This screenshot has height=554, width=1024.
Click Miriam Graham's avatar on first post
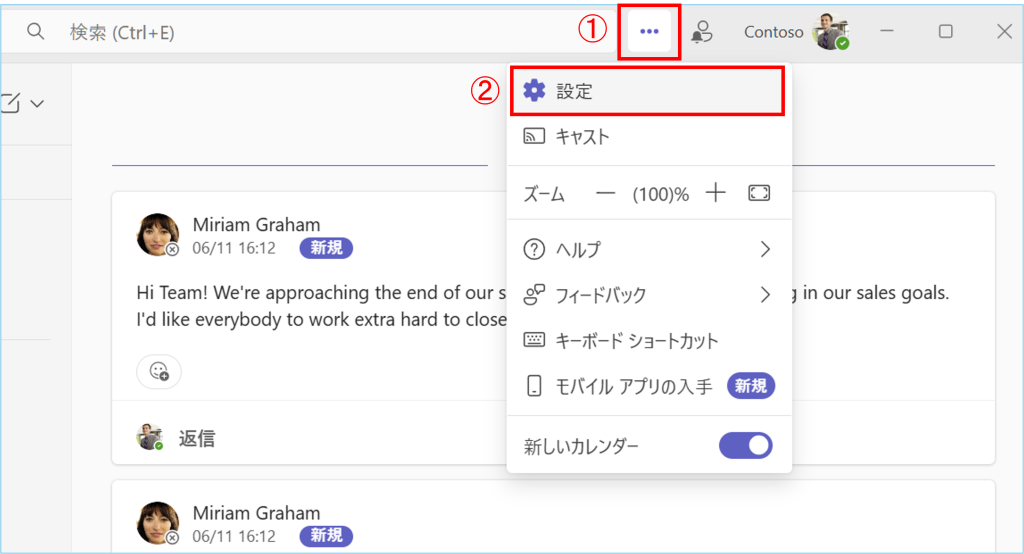(157, 235)
